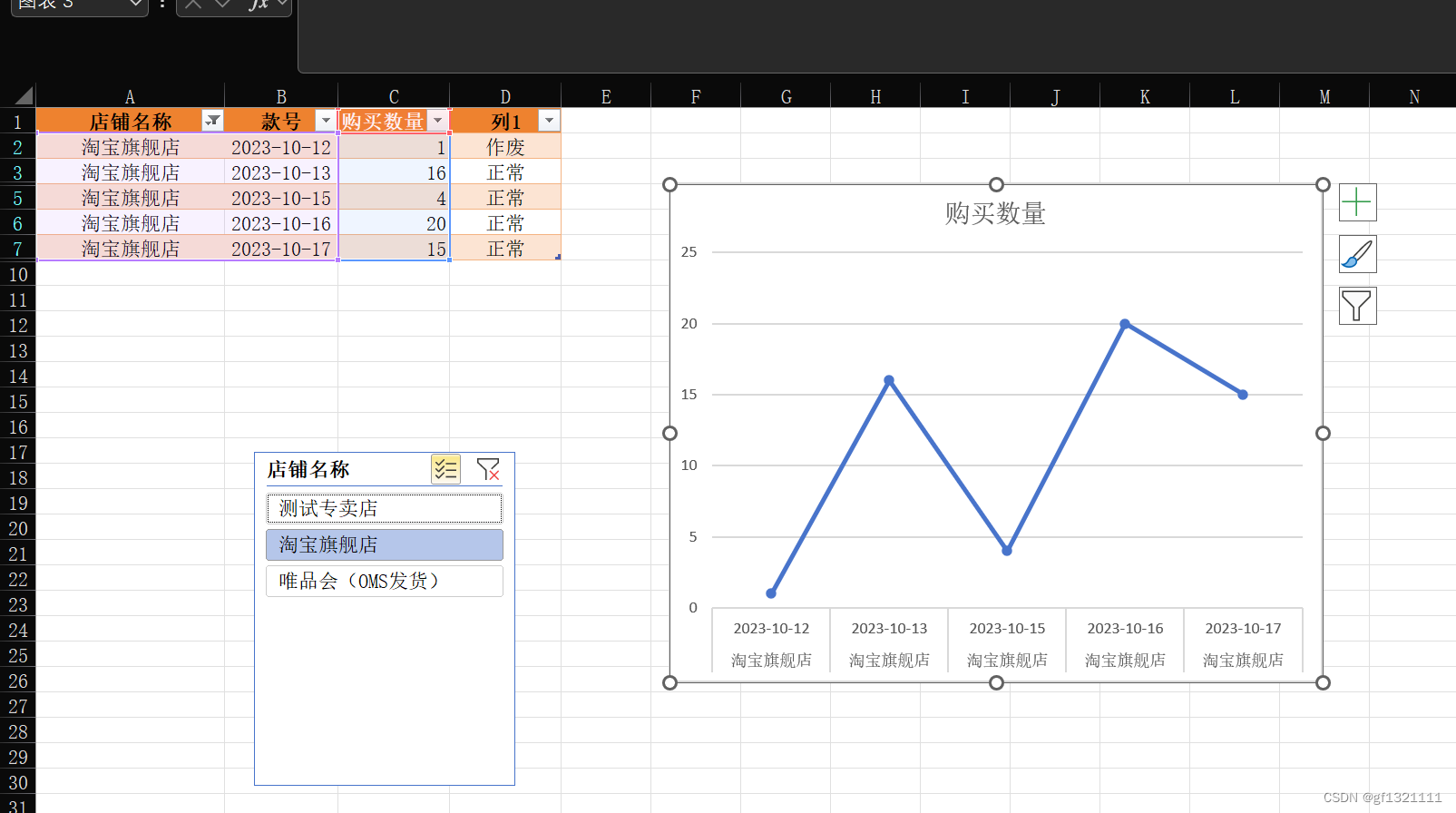This screenshot has width=1456, height=813.
Task: Select 唯品会（OMS发货）slicer item
Action: 385,581
